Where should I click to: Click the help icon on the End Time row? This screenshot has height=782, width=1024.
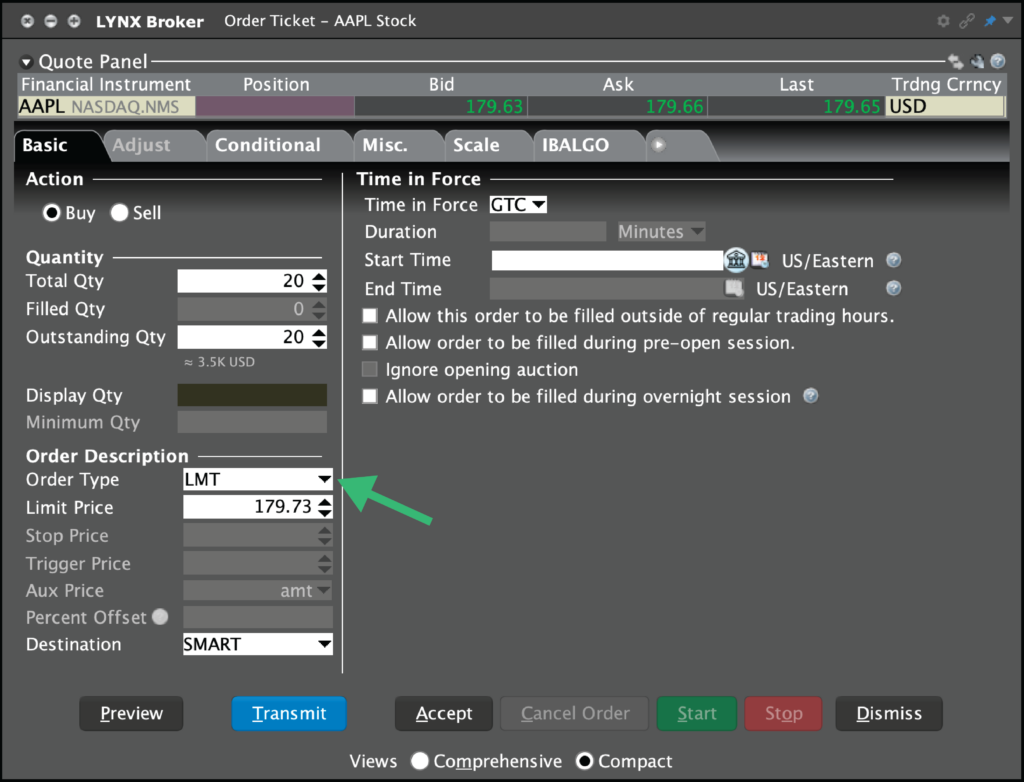click(893, 288)
